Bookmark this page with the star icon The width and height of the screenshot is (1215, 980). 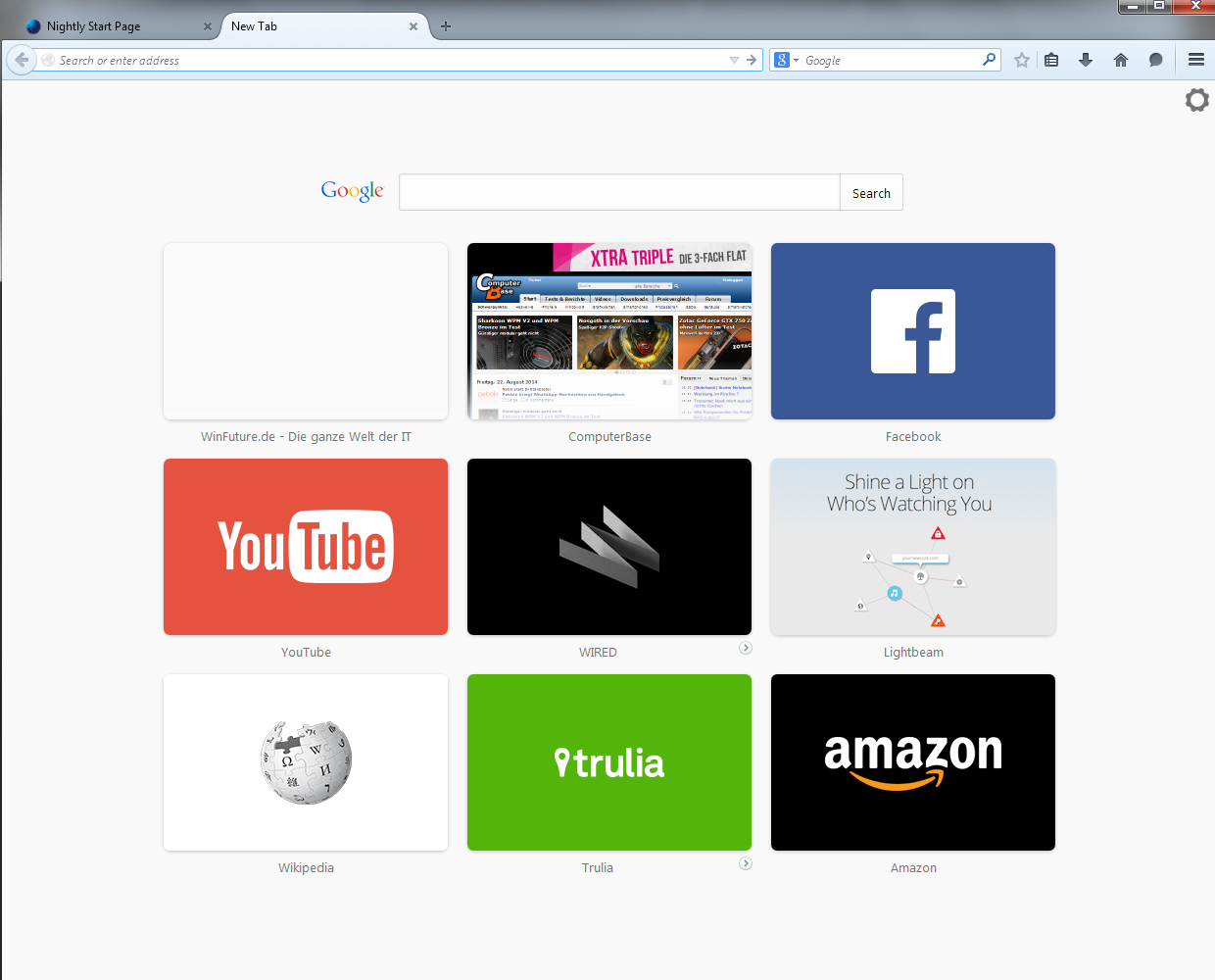coord(1022,60)
